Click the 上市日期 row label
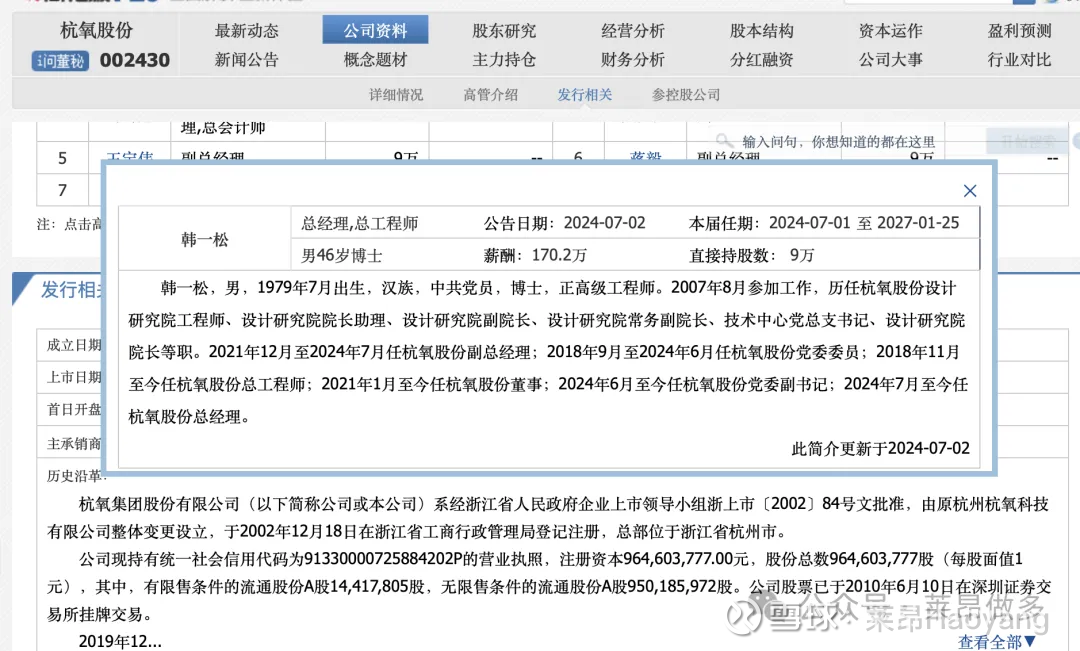This screenshot has width=1080, height=651. pyautogui.click(x=74, y=378)
